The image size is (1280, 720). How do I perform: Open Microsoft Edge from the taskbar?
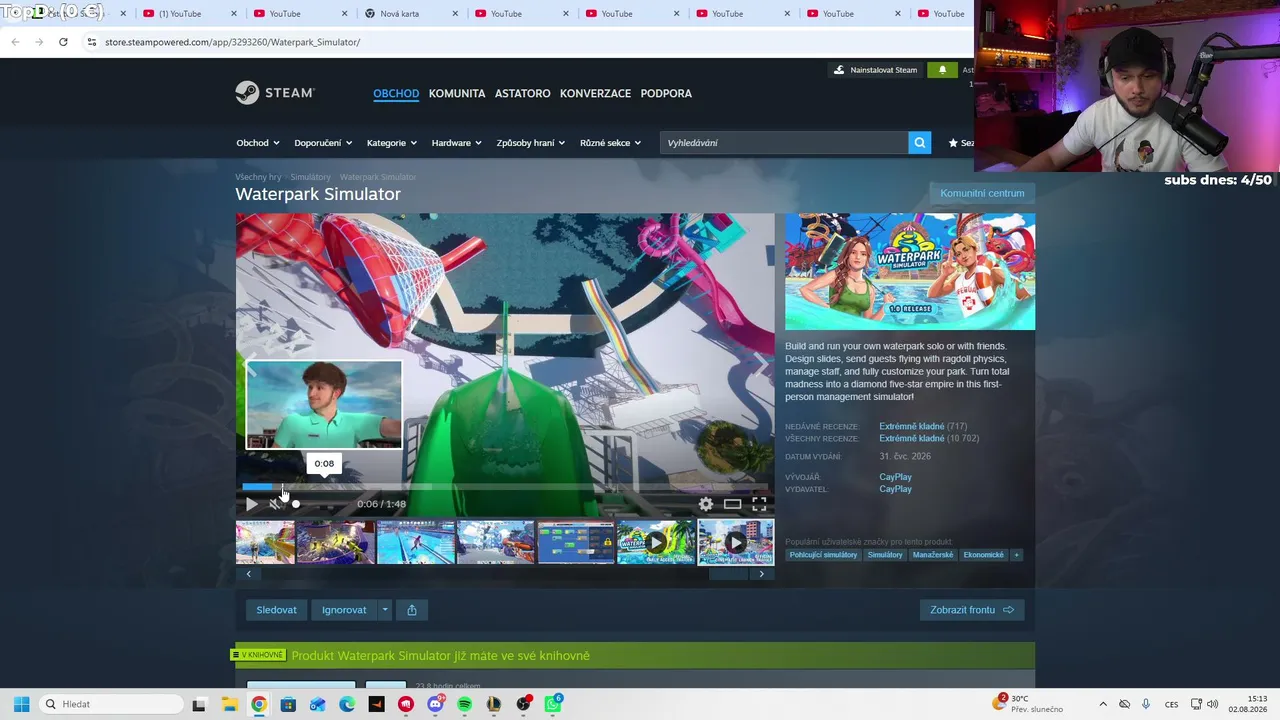click(347, 704)
